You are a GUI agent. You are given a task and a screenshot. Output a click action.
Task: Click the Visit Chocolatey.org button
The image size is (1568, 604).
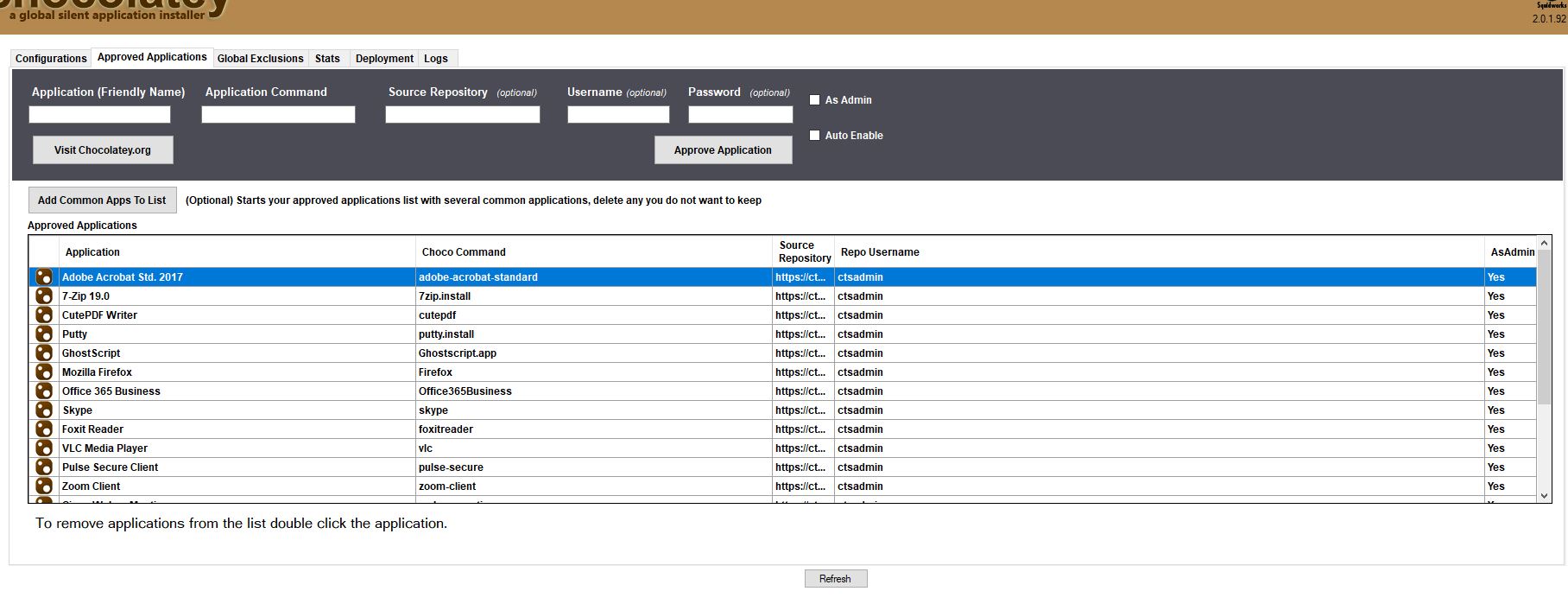(103, 150)
